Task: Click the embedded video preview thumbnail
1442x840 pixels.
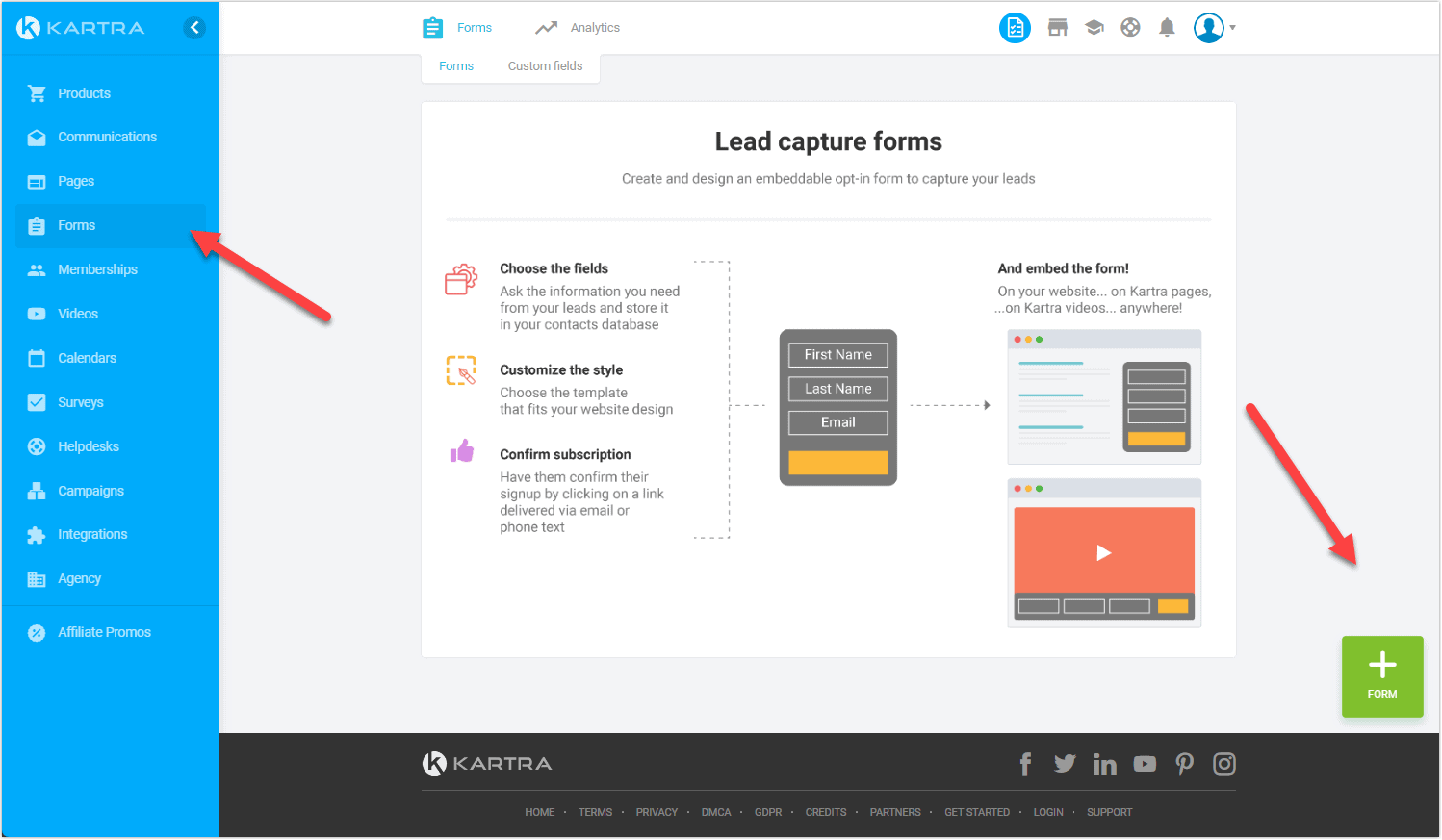Action: coord(1104,553)
